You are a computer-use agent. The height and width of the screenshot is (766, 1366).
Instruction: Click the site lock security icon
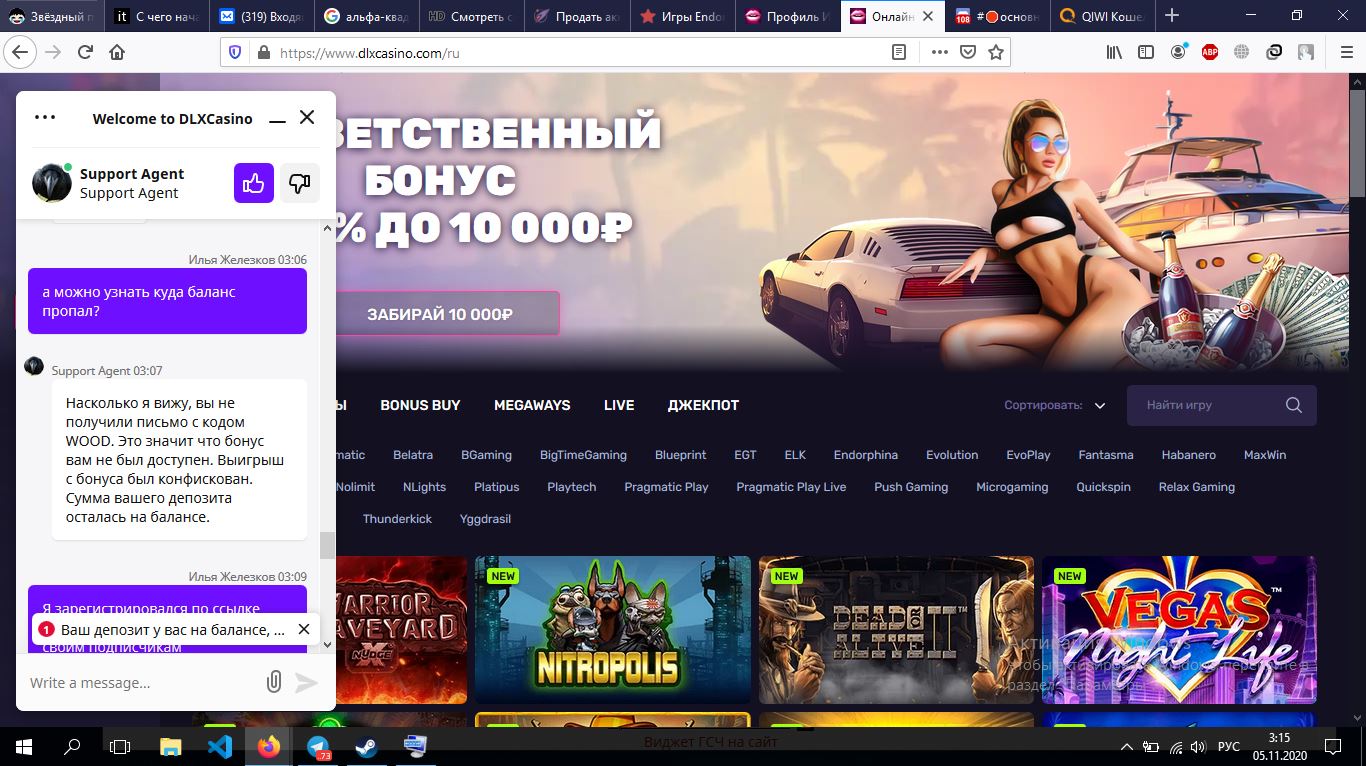click(x=263, y=52)
